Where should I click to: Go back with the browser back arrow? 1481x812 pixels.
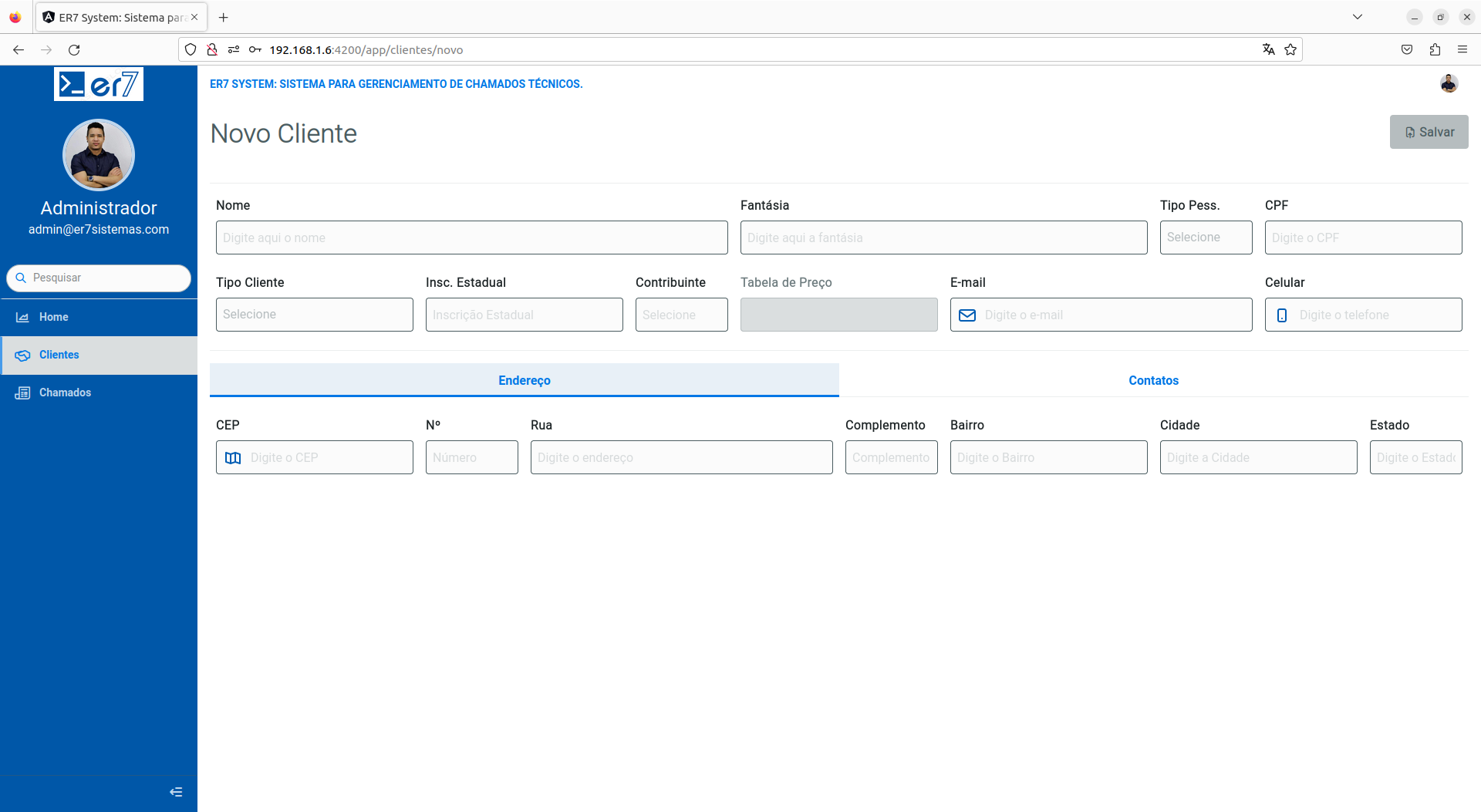click(19, 49)
